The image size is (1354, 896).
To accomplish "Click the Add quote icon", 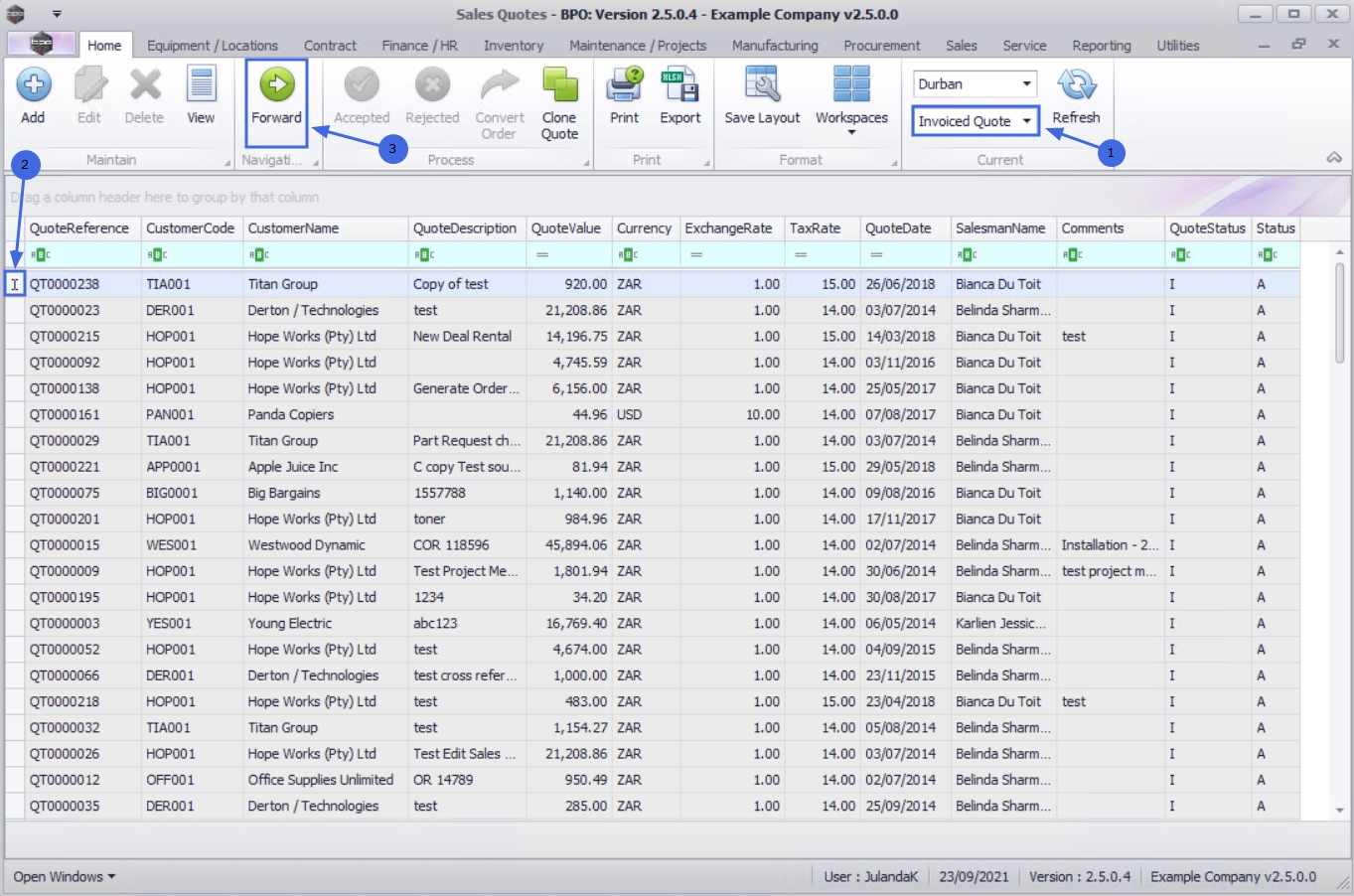I will pyautogui.click(x=33, y=85).
